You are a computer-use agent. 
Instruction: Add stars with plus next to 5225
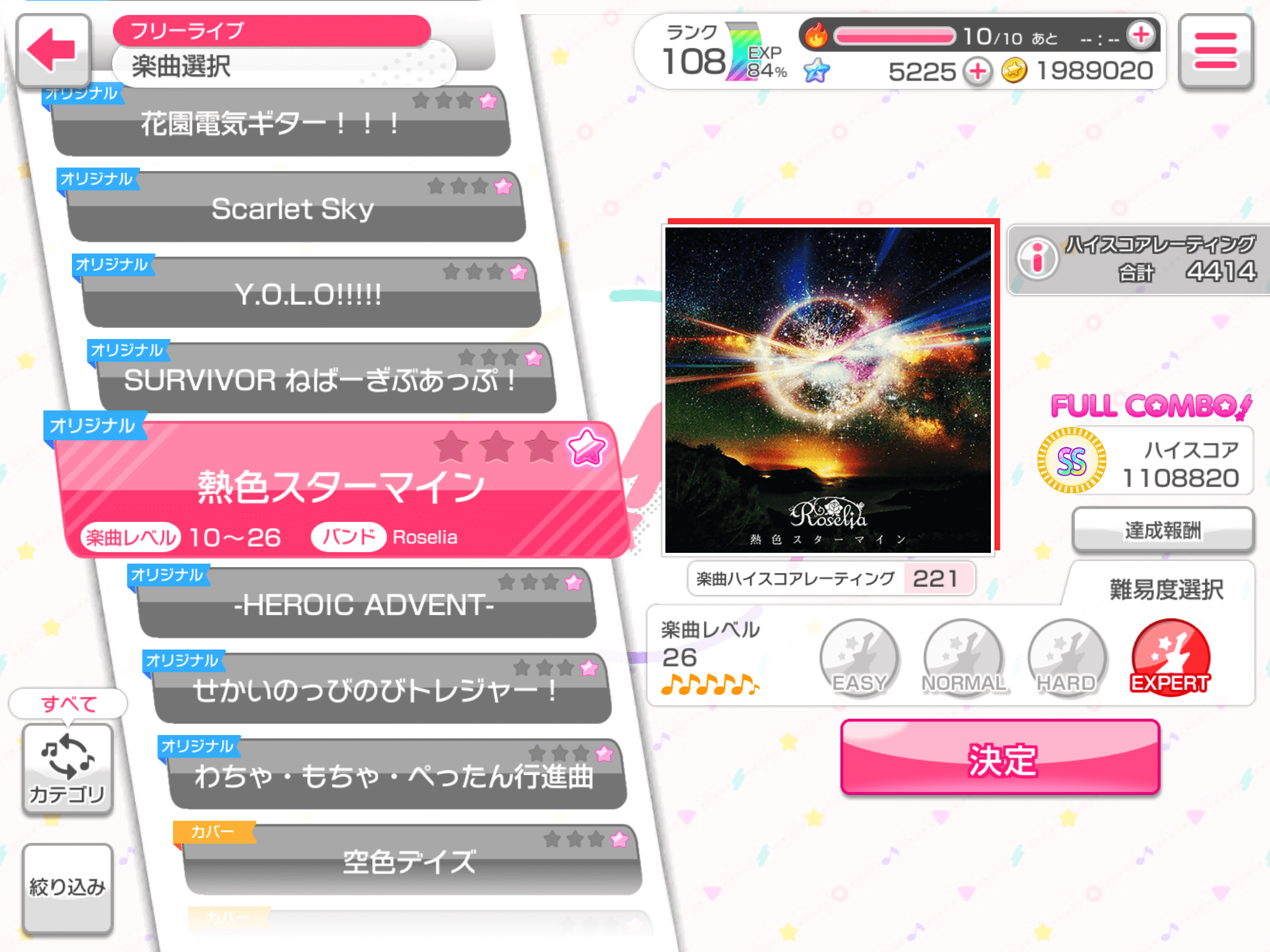(978, 72)
